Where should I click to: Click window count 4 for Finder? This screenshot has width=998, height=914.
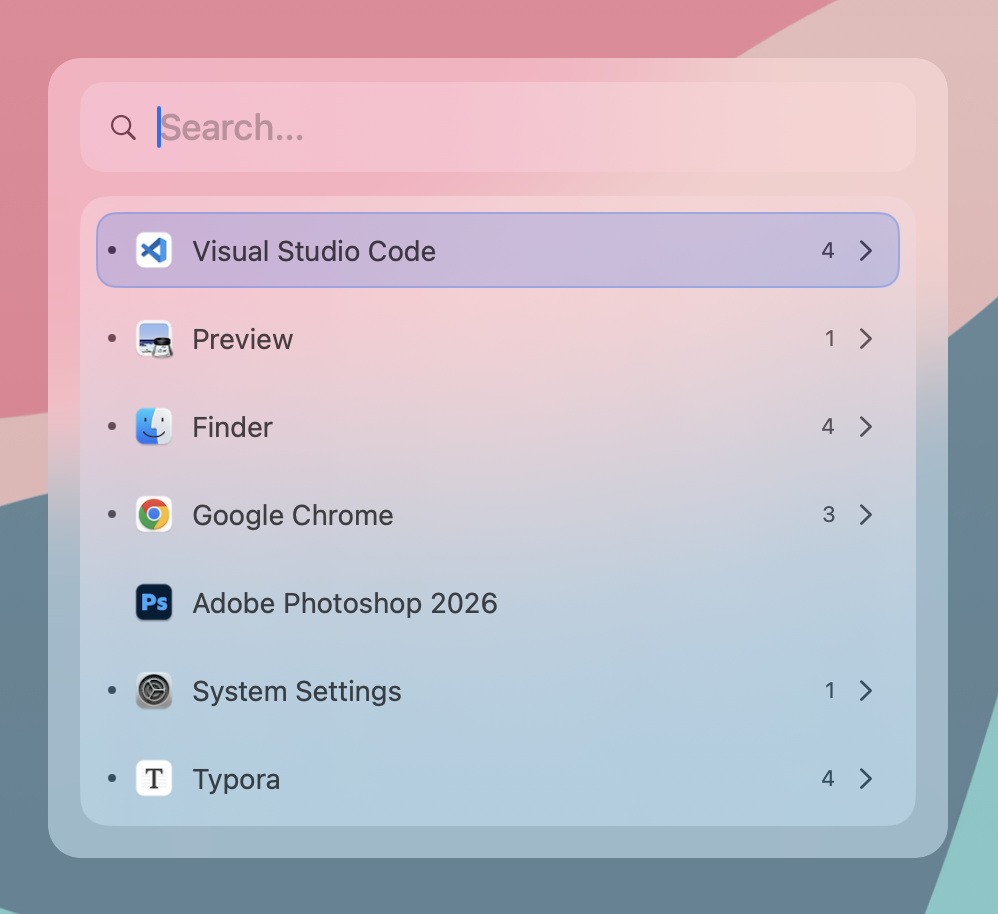click(x=828, y=426)
